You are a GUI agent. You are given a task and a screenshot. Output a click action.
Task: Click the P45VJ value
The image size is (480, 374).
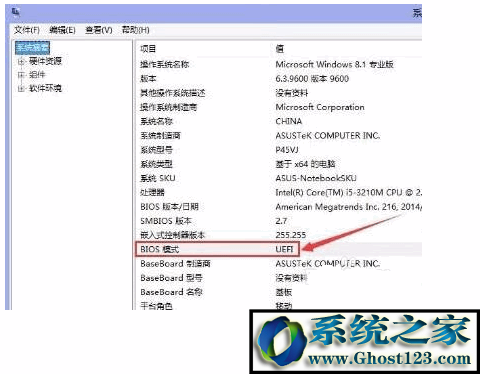[x=287, y=150]
